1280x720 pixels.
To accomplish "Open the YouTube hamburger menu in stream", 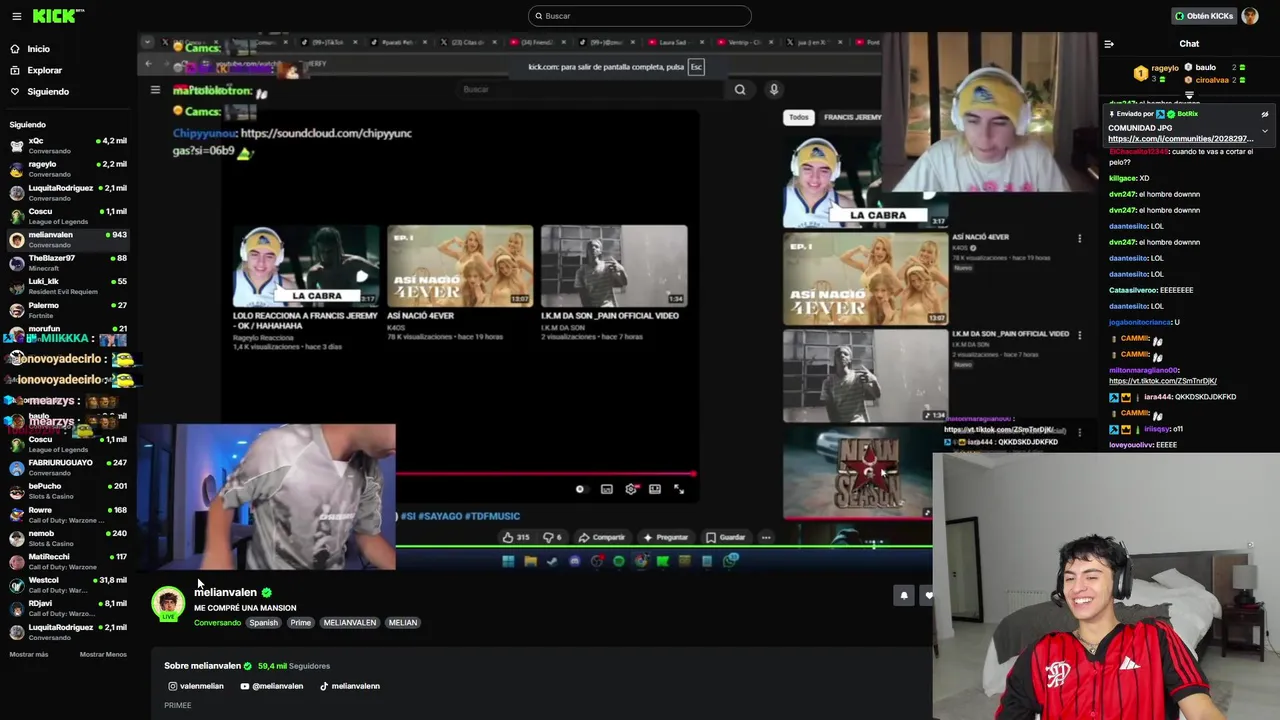I will pyautogui.click(x=155, y=90).
